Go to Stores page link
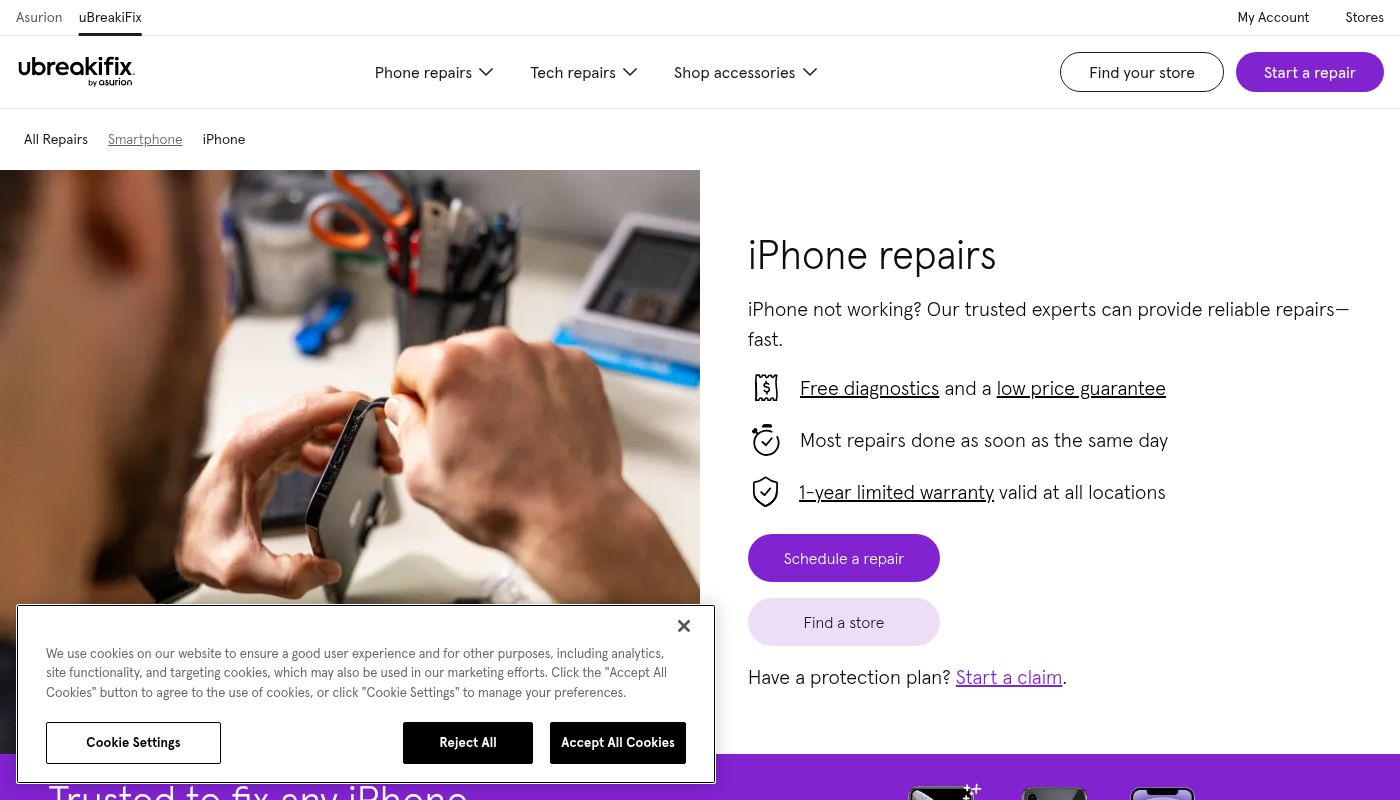The width and height of the screenshot is (1400, 800). coord(1364,18)
